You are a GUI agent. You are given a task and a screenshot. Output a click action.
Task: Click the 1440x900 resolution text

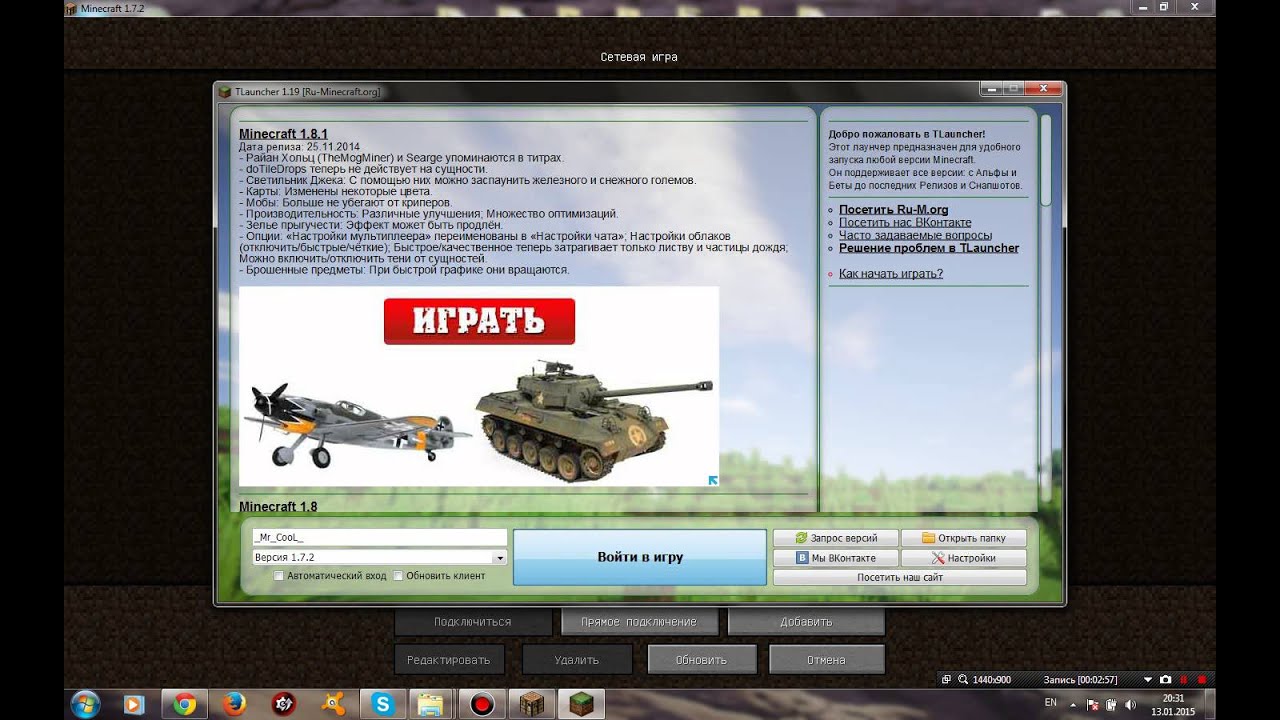pos(992,680)
